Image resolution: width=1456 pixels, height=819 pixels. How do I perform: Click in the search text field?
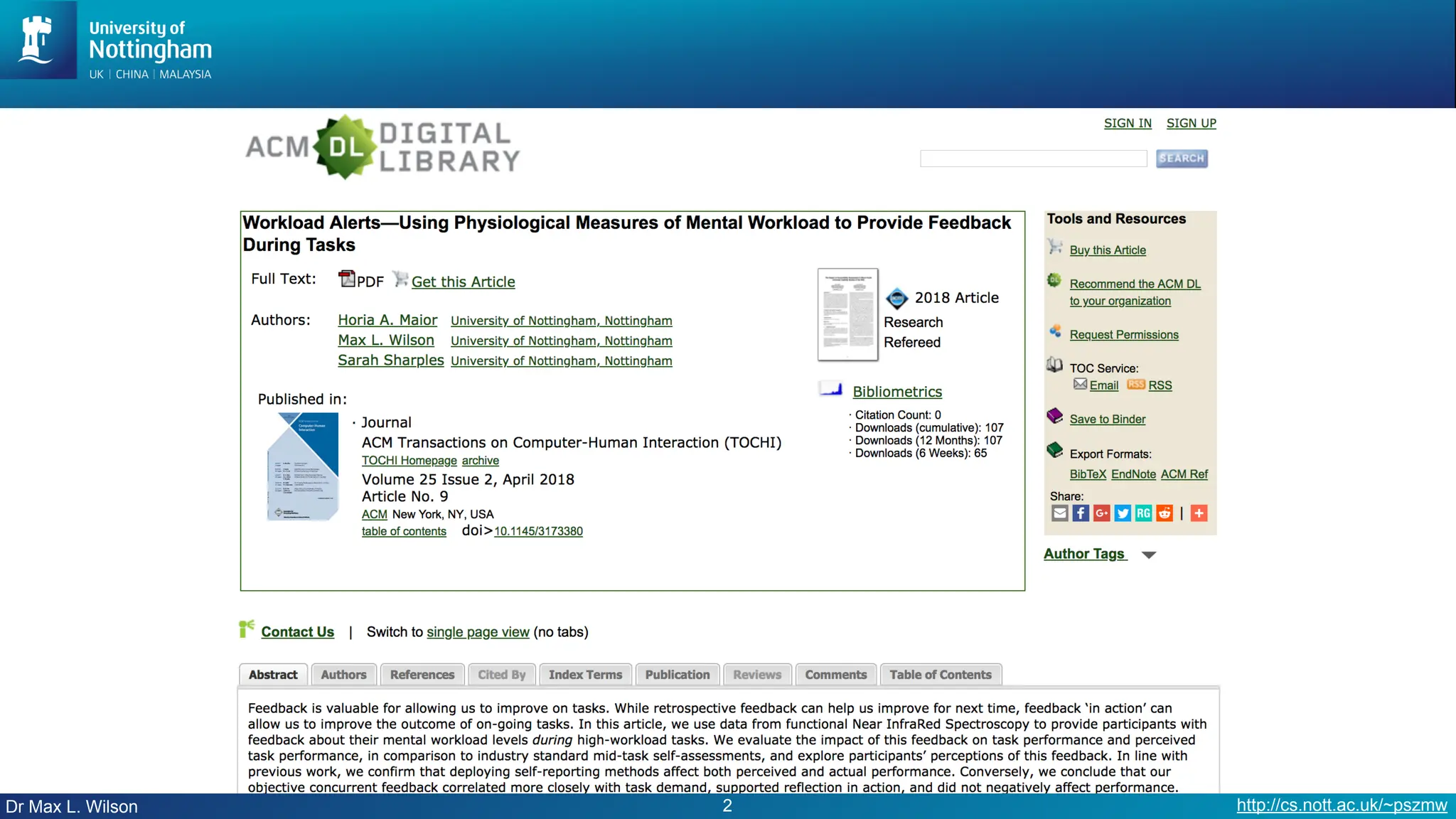coord(1033,159)
